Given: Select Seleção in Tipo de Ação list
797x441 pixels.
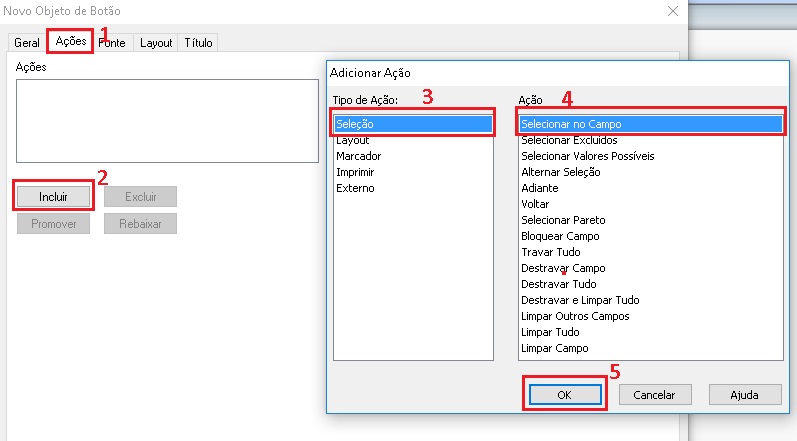Looking at the screenshot, I should 412,124.
